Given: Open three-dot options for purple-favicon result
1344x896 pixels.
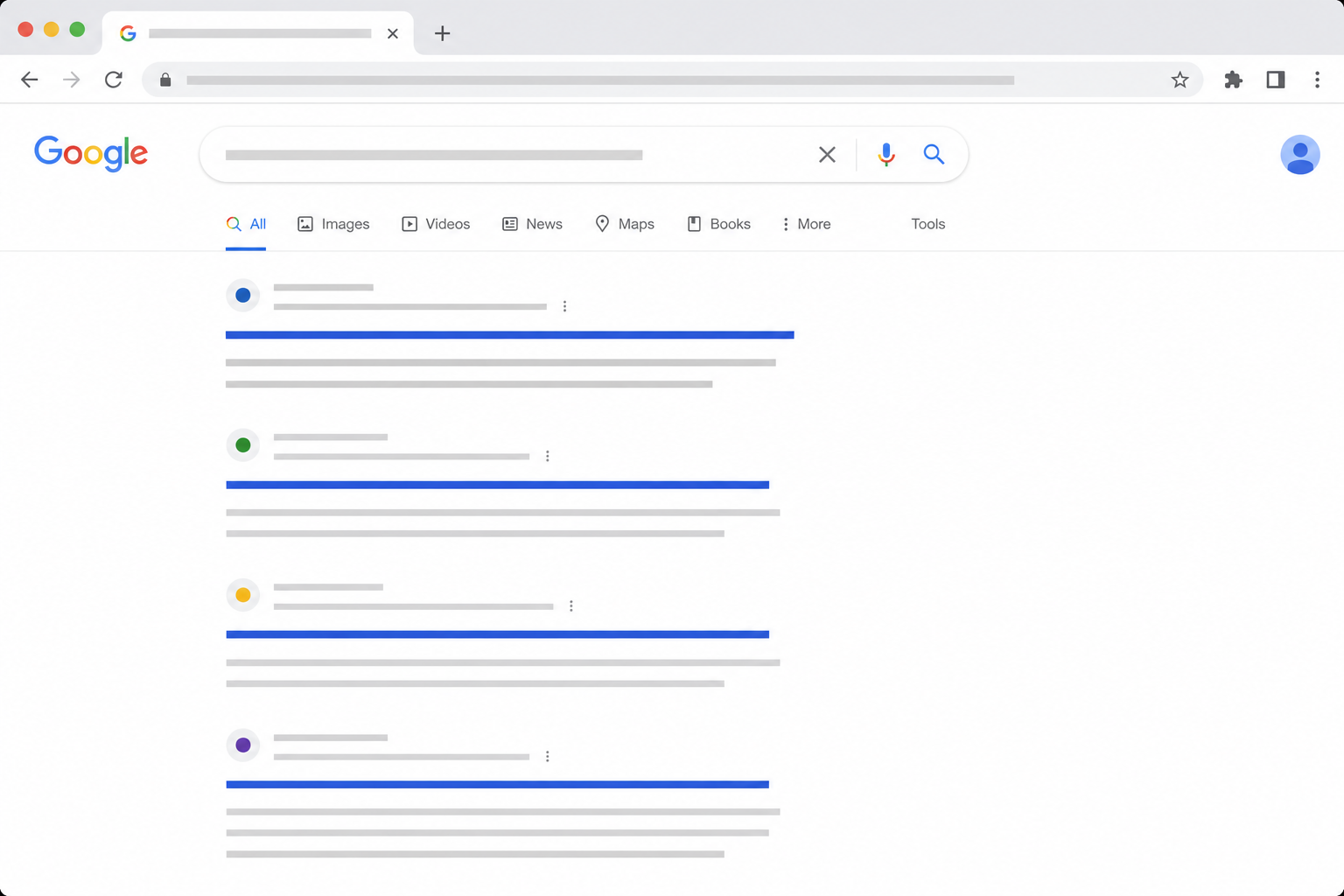Looking at the screenshot, I should [548, 756].
